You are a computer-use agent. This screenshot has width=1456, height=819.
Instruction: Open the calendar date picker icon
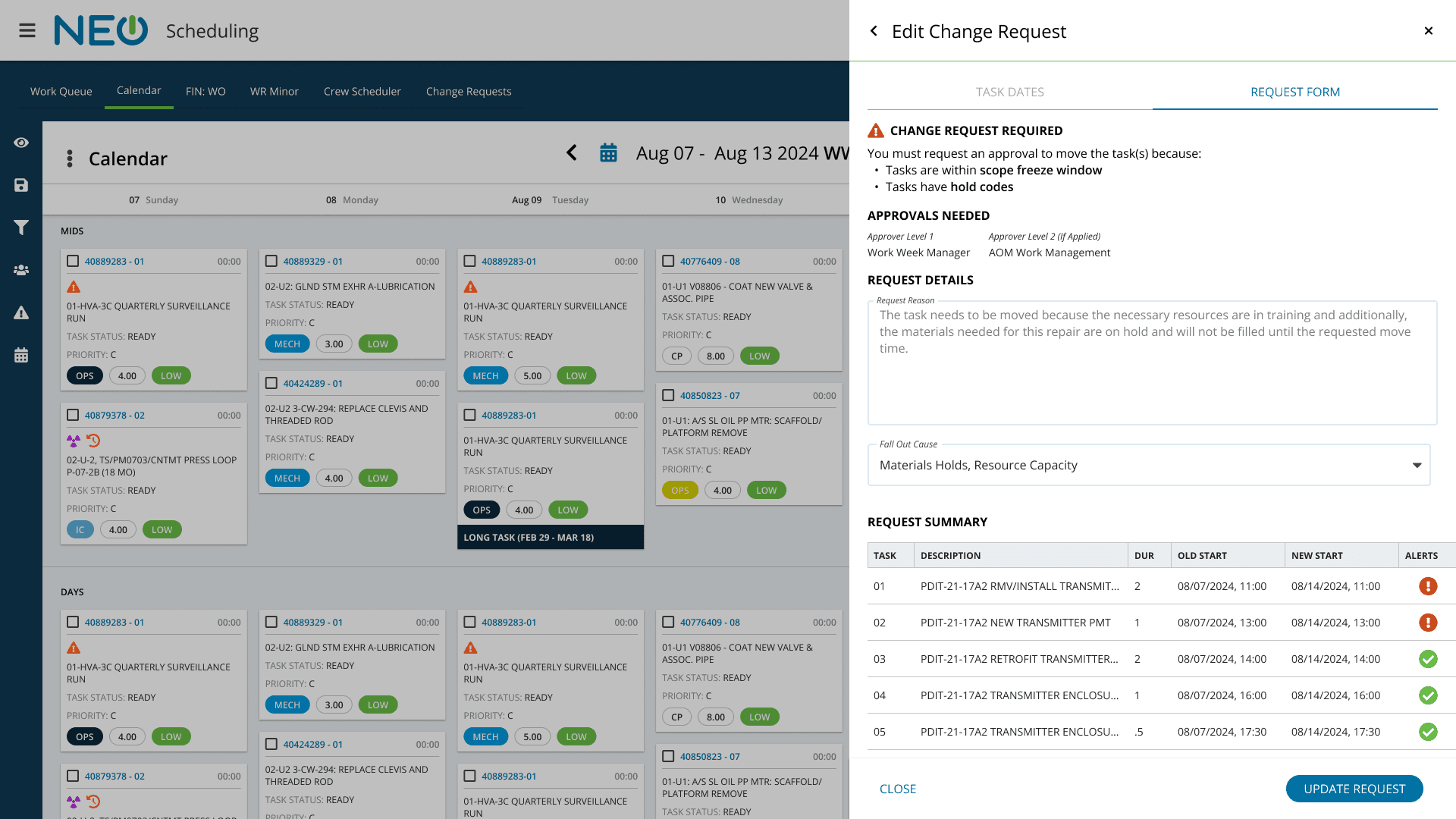[x=608, y=153]
